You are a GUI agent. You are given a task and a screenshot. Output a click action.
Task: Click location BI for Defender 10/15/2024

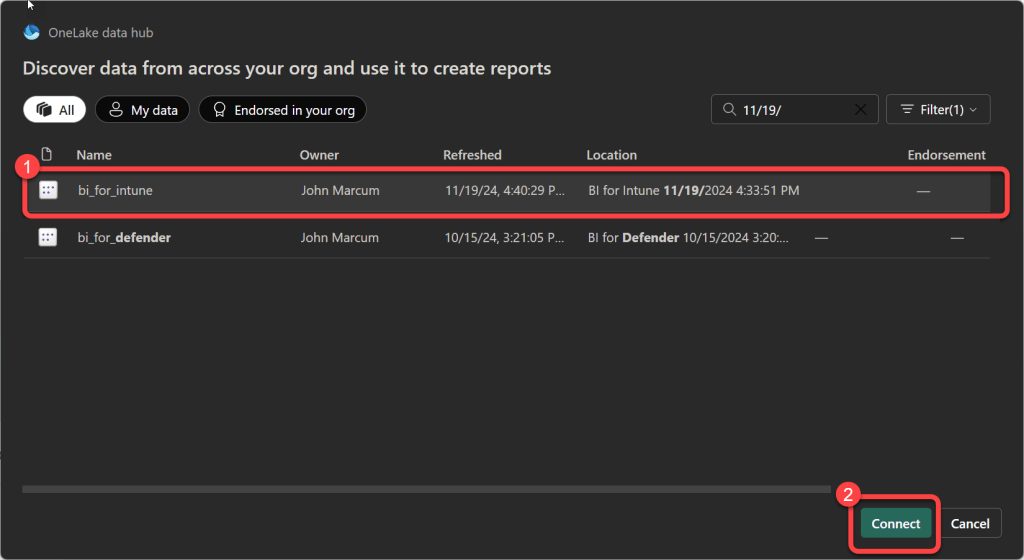[x=688, y=237]
